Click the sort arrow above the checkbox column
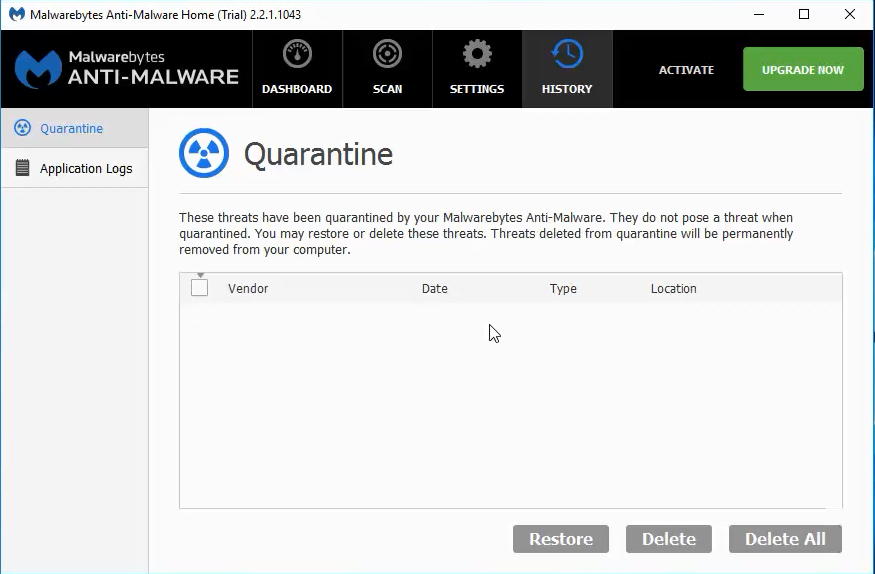 tap(200, 275)
